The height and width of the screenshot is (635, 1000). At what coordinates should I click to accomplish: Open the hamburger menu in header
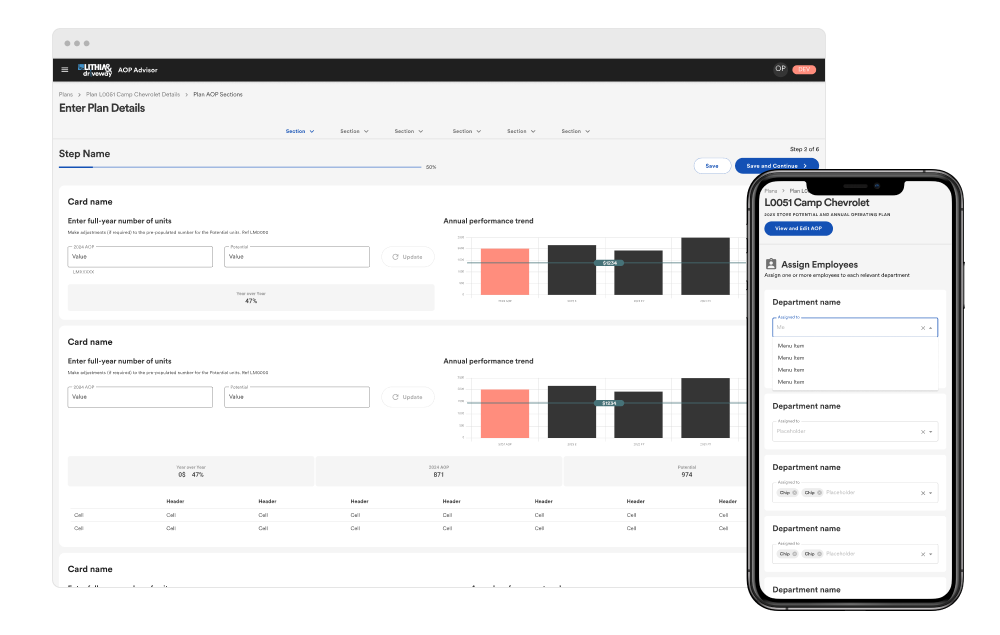(x=65, y=70)
